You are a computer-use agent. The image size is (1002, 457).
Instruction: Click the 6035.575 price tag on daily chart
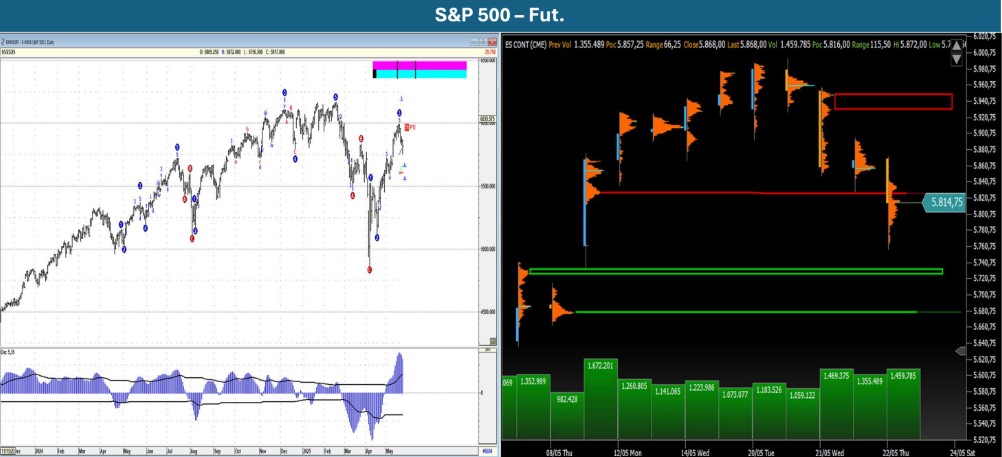click(488, 118)
